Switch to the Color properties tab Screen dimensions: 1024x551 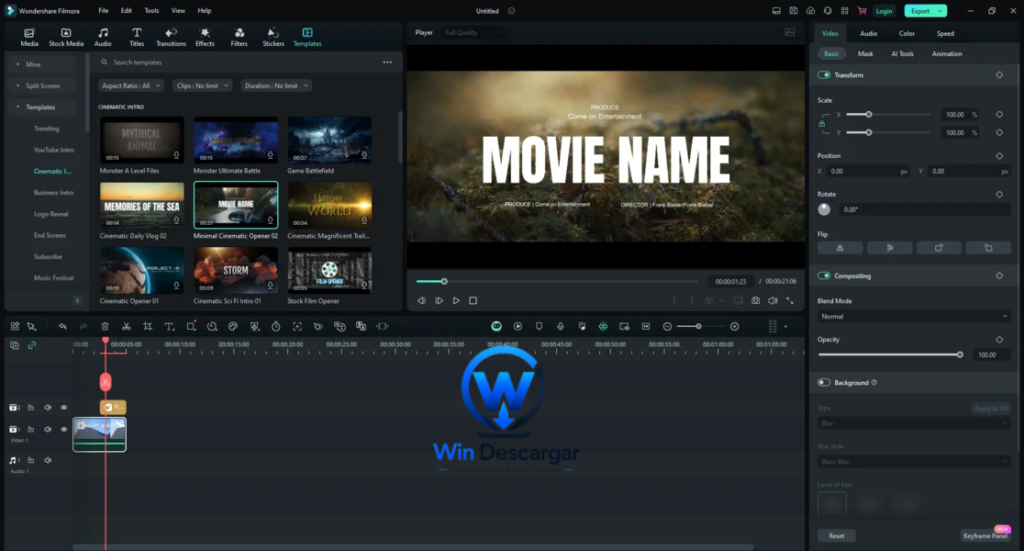pyautogui.click(x=906, y=33)
